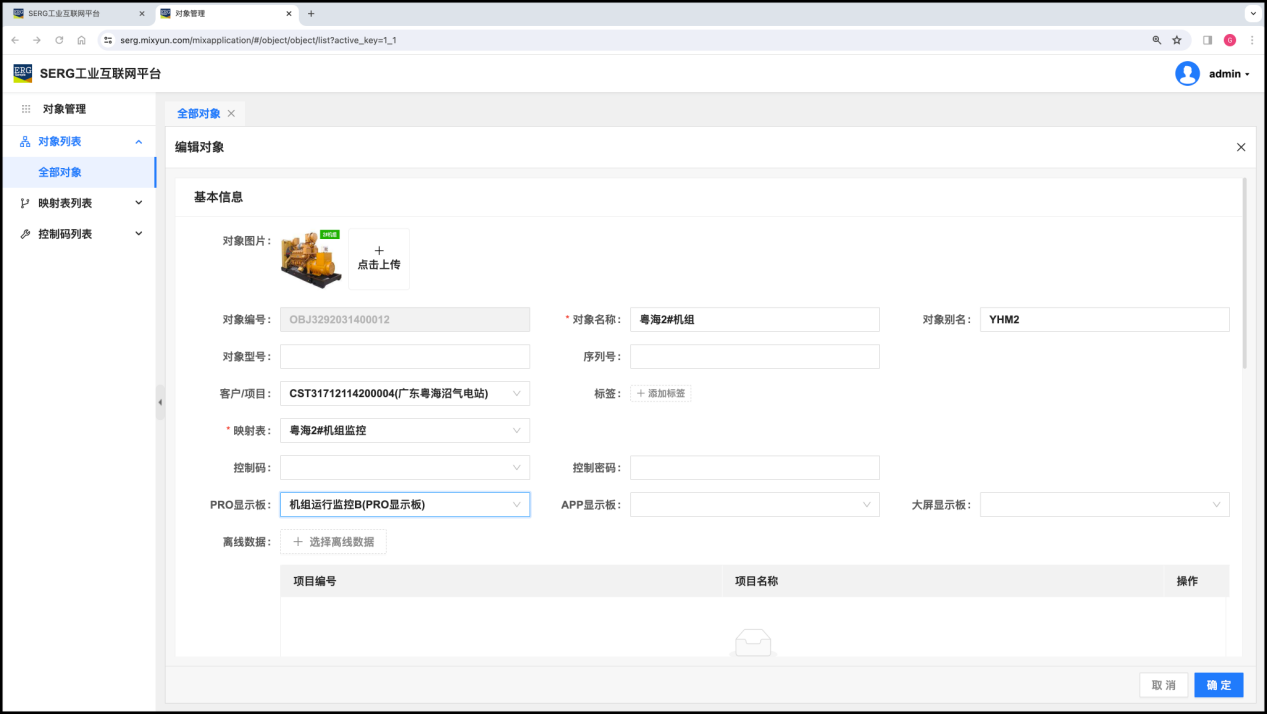Expand 控制码列表 in sidebar

click(x=80, y=234)
